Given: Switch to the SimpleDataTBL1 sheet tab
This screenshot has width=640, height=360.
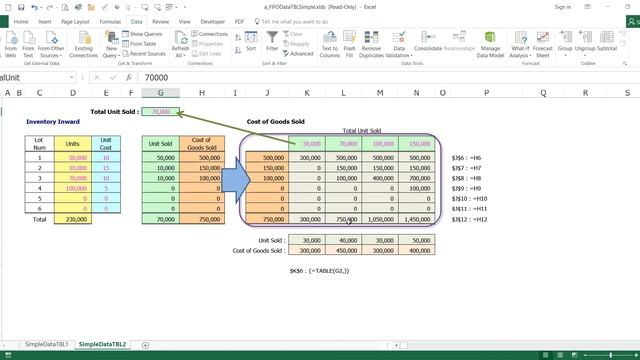Looking at the screenshot, I should pos(47,344).
